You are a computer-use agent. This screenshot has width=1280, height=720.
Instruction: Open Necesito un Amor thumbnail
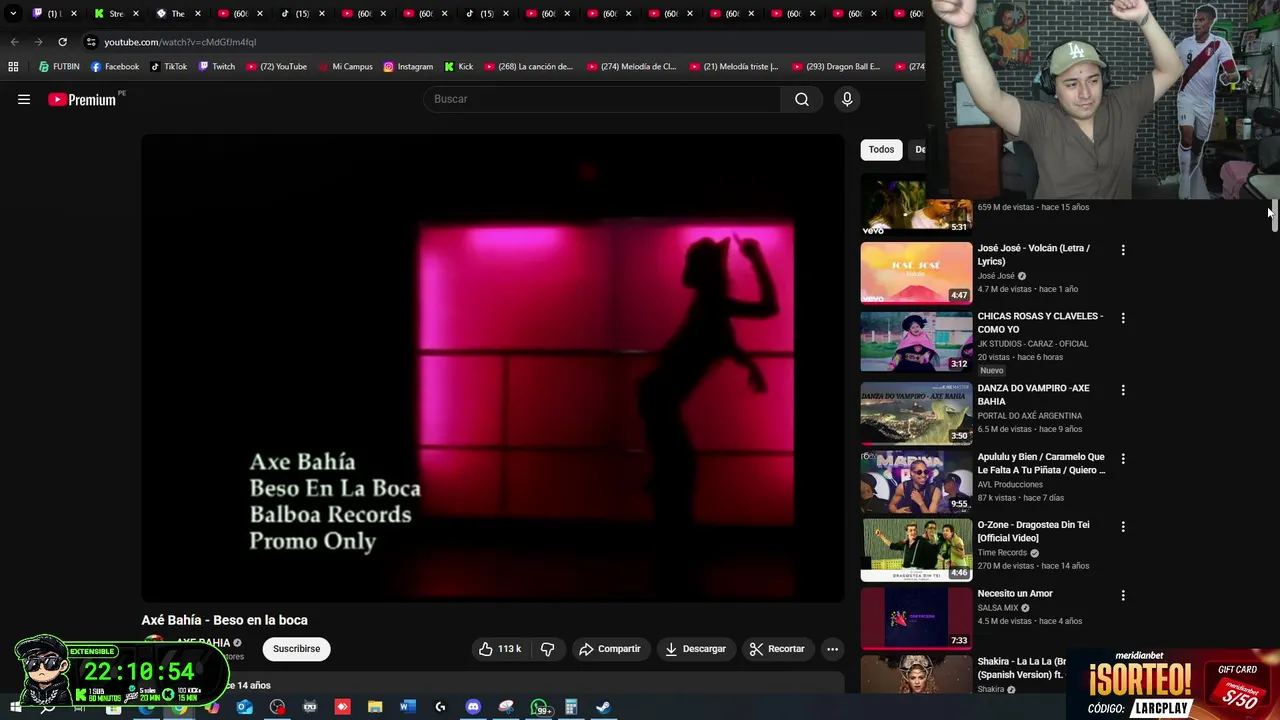click(916, 617)
